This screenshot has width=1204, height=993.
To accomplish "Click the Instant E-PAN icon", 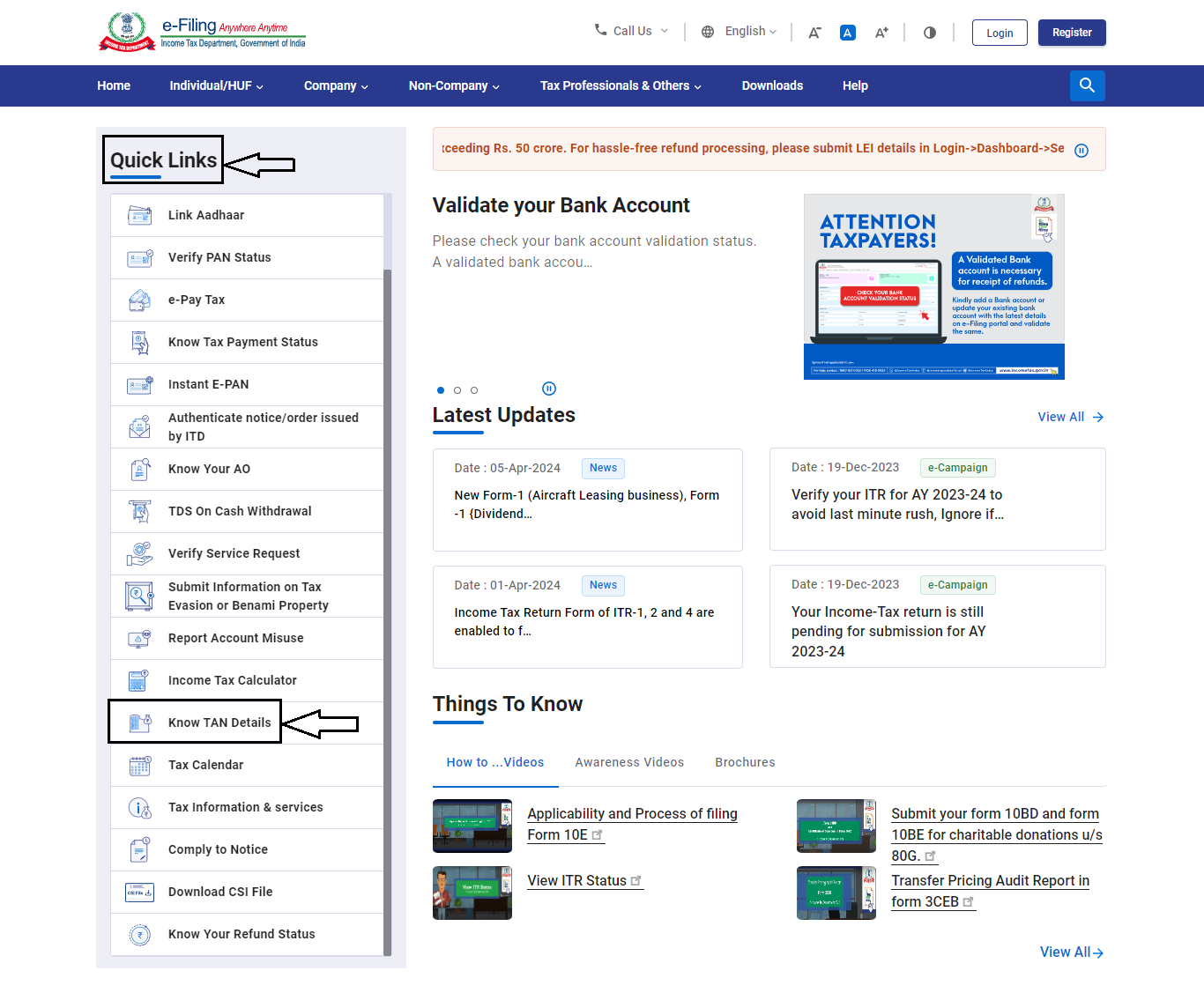I will 140,385.
